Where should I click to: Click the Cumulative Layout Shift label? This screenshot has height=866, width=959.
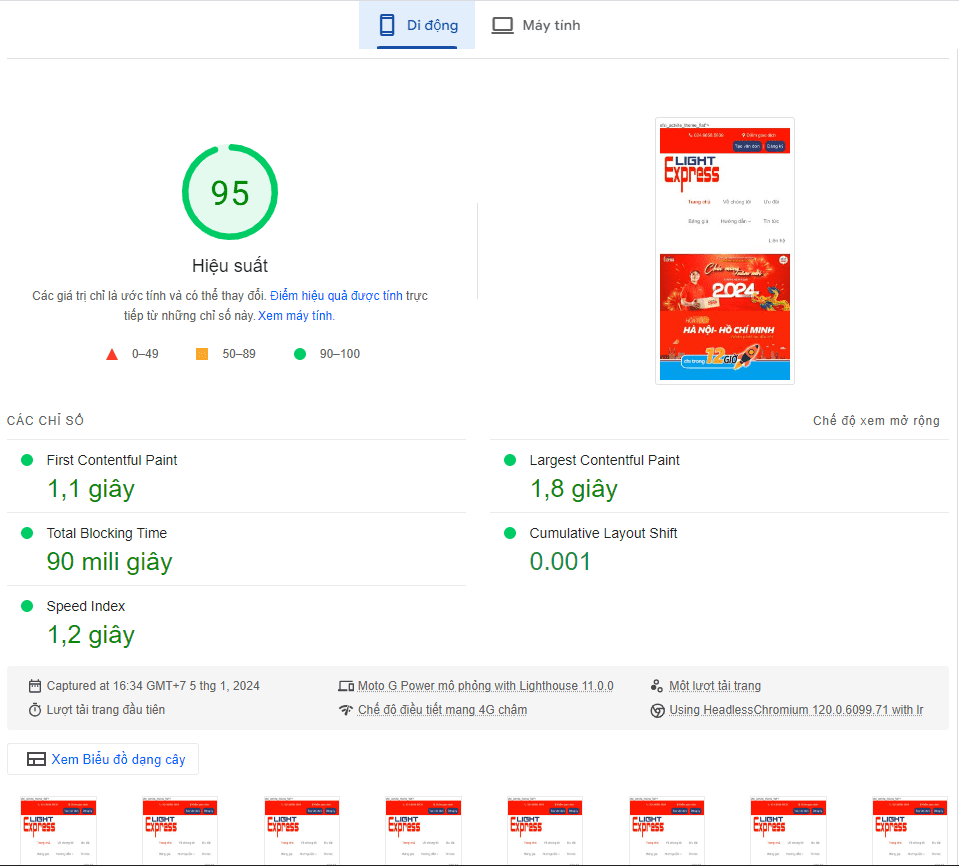point(603,533)
